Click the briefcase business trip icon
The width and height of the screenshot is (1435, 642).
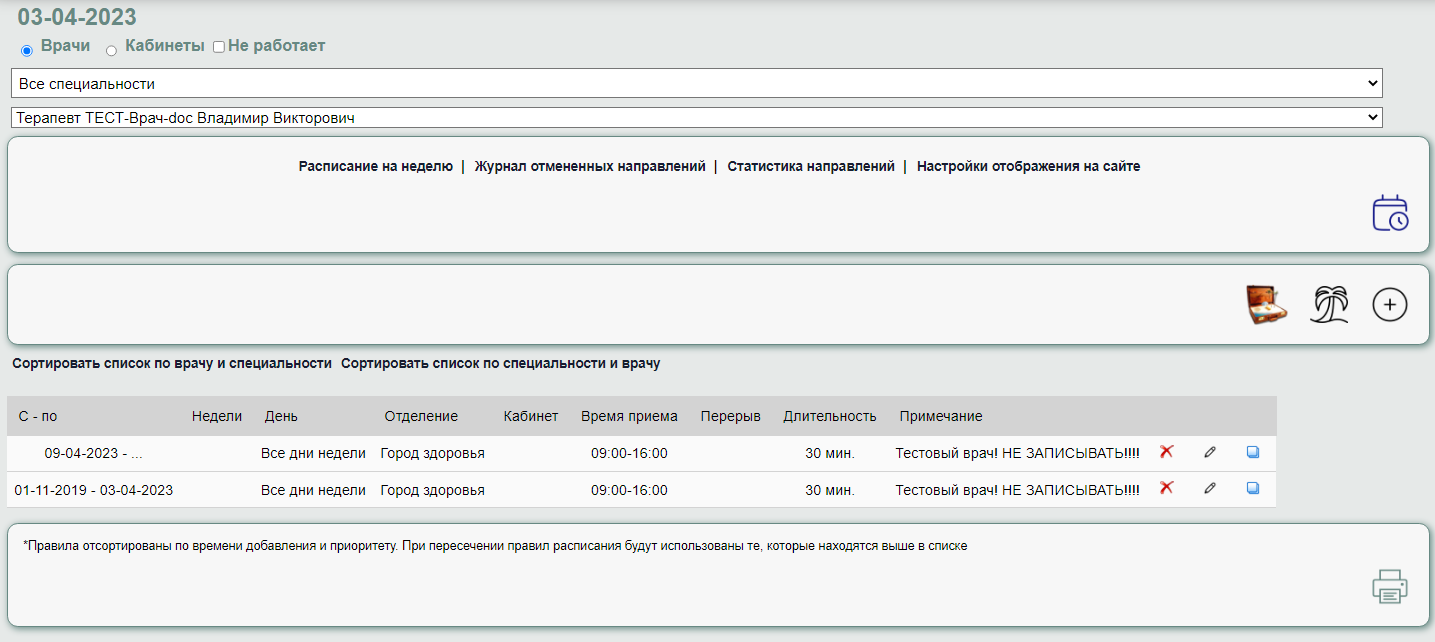(1266, 304)
